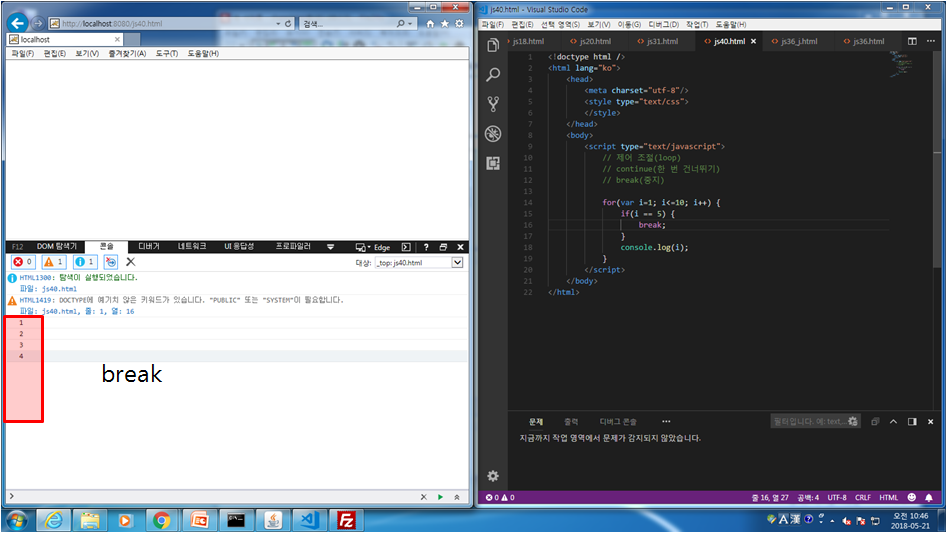Open 즐겨찾기(A) menu in Internet Explorer
Image resolution: width=947 pixels, height=533 pixels.
[127, 54]
